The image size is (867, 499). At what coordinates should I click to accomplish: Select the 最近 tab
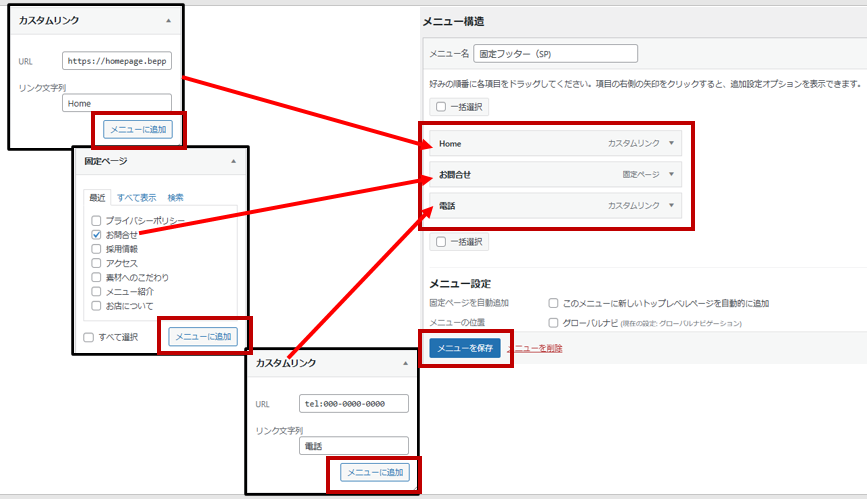pos(97,197)
